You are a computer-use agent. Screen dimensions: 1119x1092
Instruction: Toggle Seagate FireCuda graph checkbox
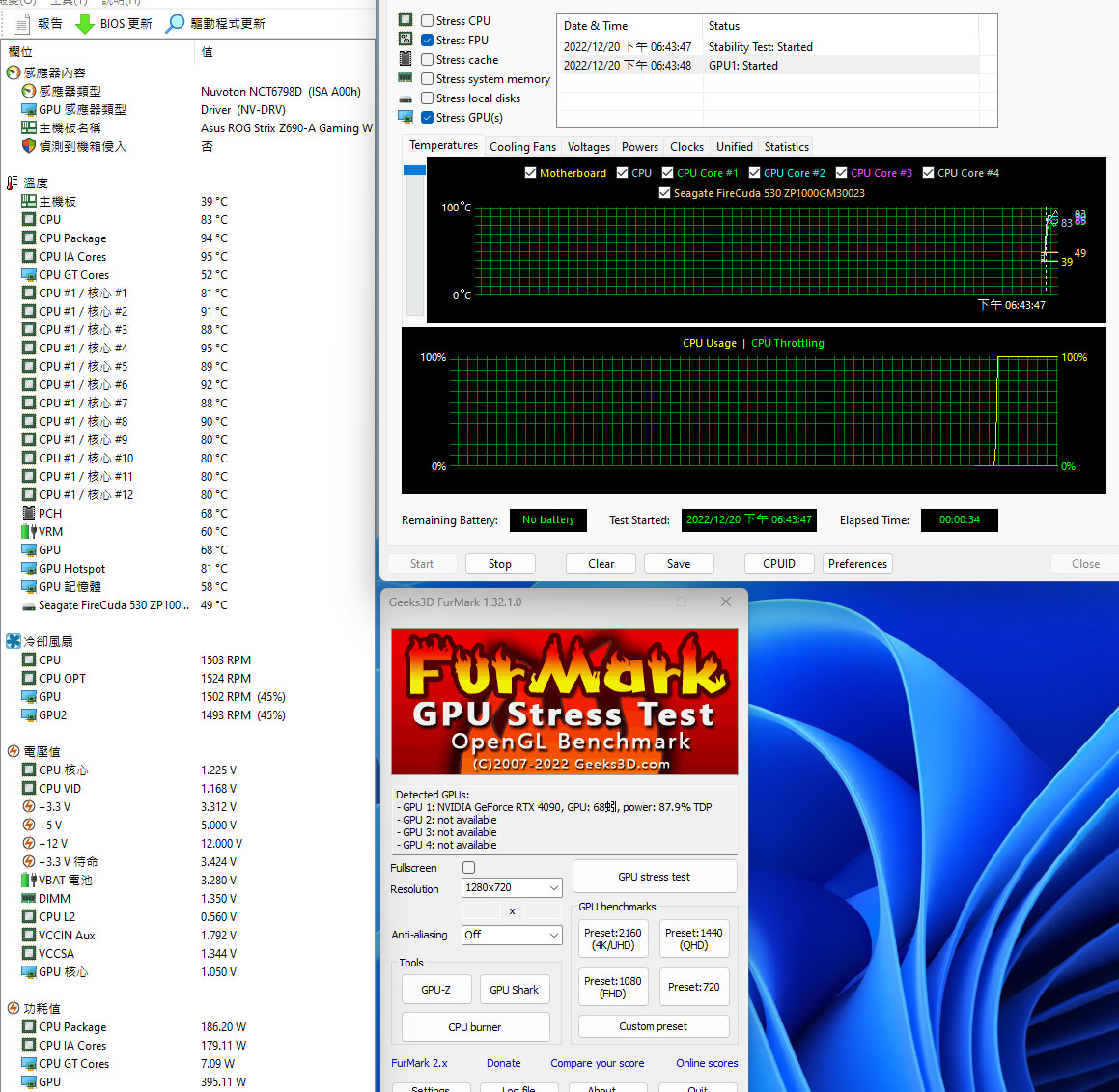(664, 193)
